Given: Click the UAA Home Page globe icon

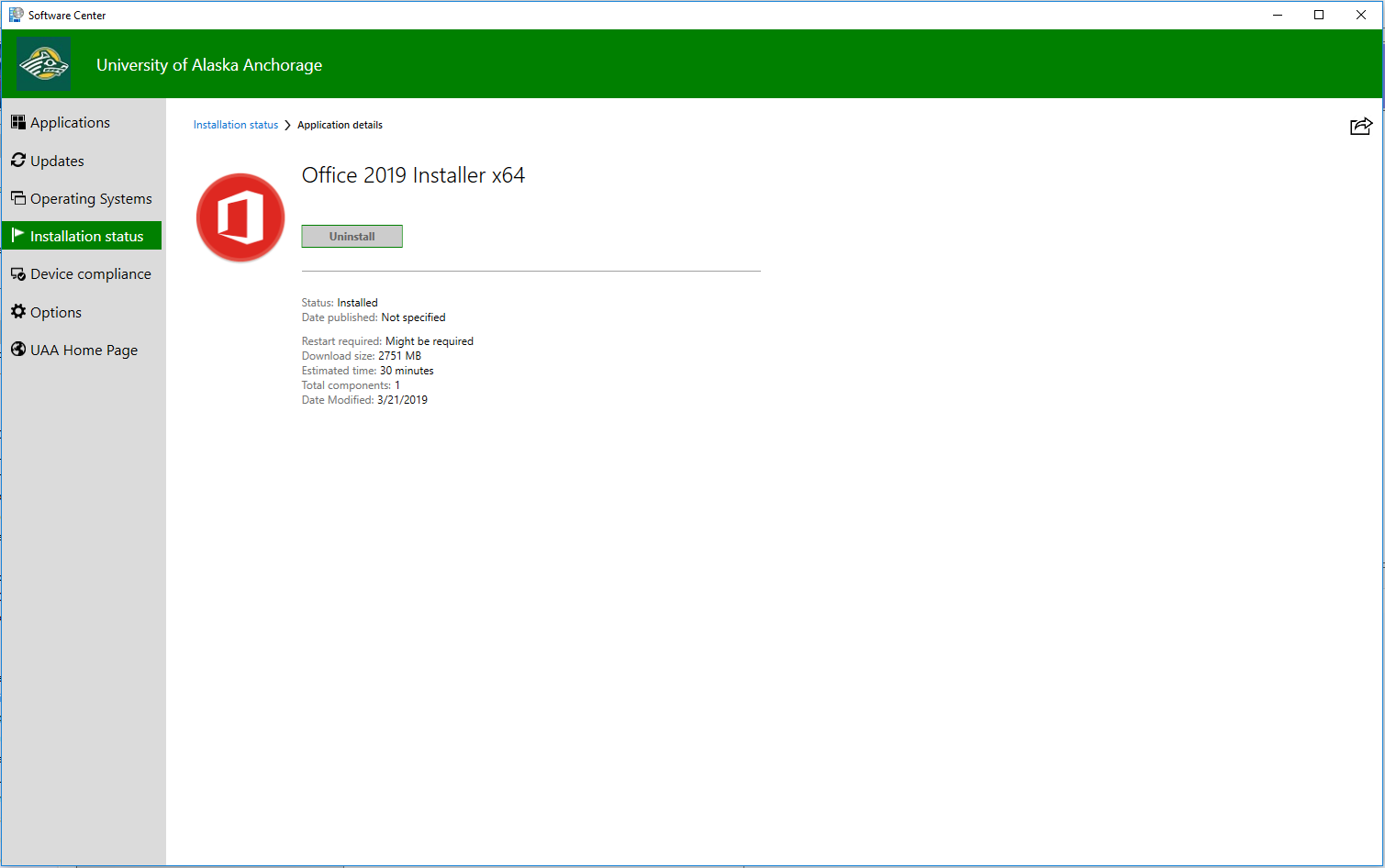Looking at the screenshot, I should (18, 350).
